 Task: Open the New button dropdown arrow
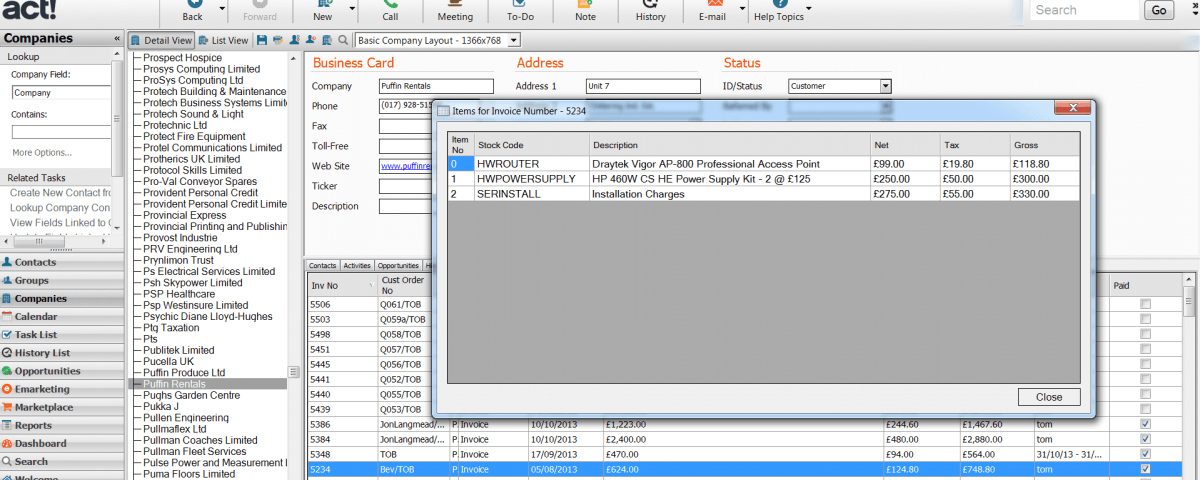coord(352,8)
